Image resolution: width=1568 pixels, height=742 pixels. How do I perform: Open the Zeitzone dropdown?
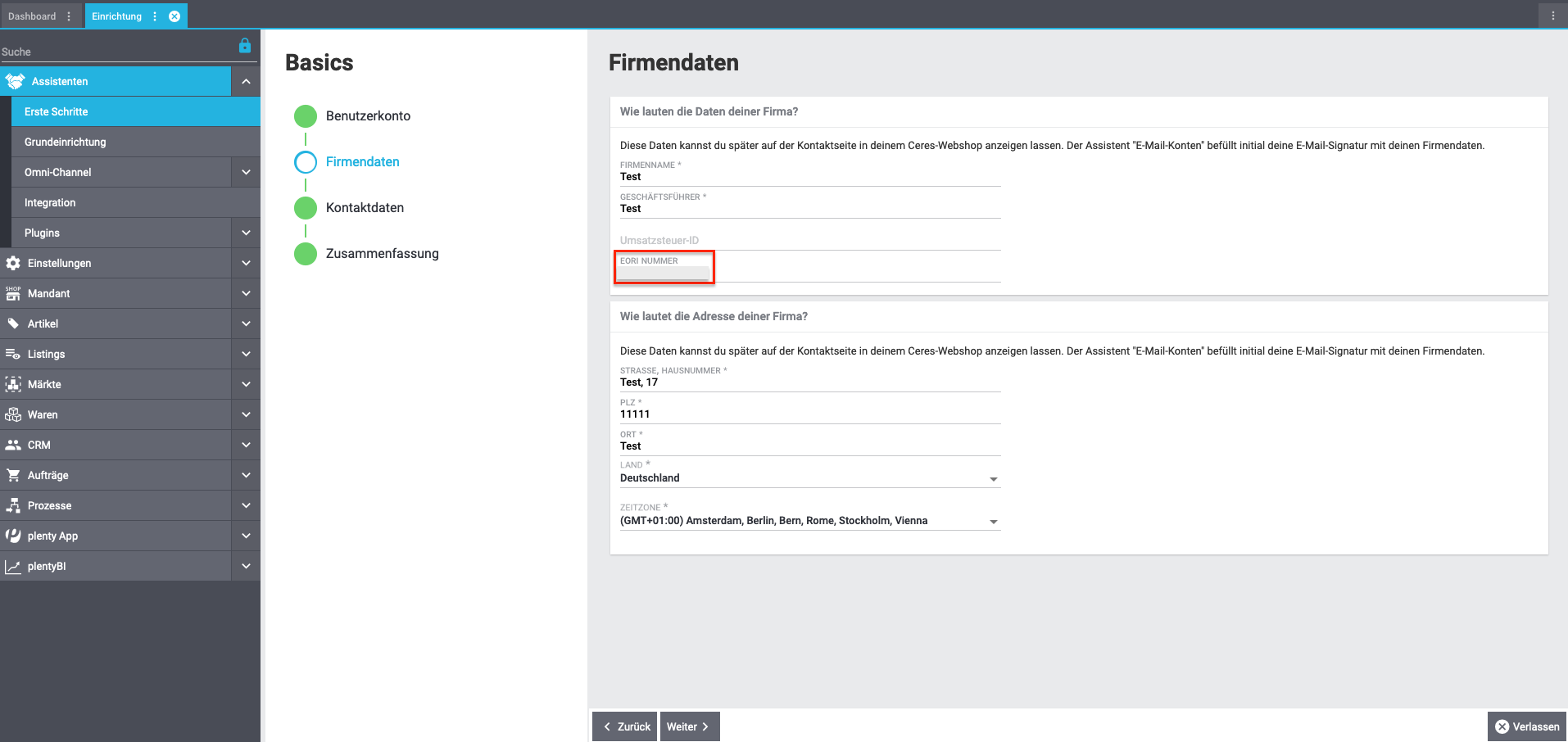pyautogui.click(x=993, y=522)
